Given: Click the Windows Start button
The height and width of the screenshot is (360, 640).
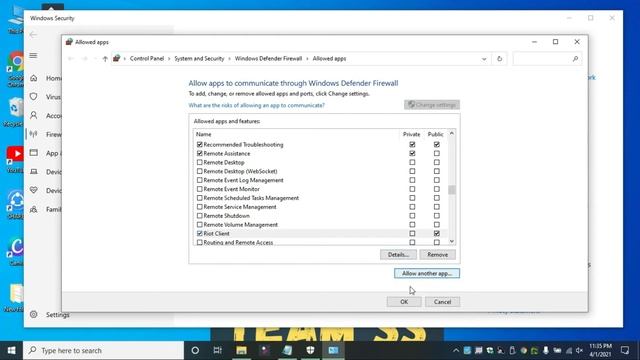Looking at the screenshot, I should coord(11,350).
